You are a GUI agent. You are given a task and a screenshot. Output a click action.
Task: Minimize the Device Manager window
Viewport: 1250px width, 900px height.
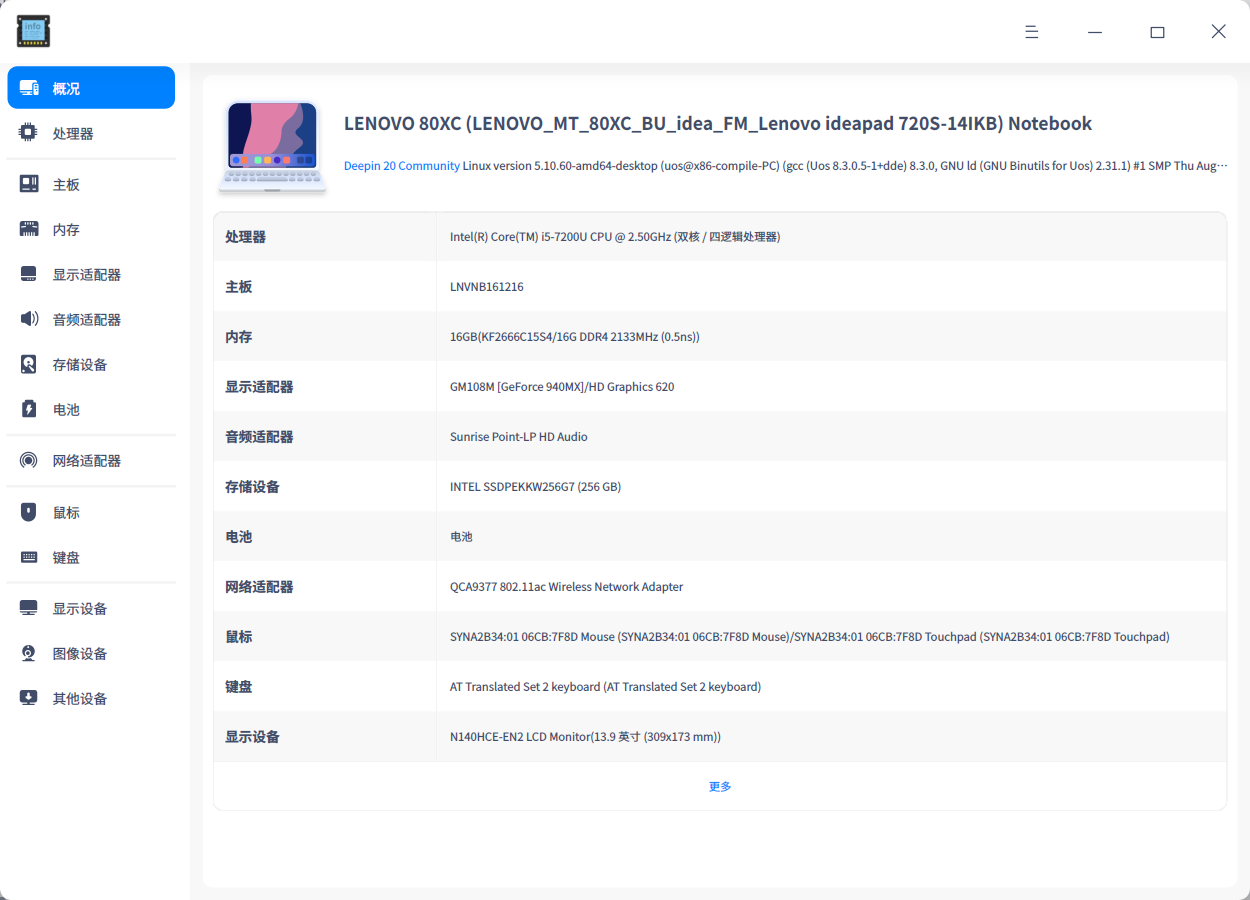click(x=1095, y=32)
